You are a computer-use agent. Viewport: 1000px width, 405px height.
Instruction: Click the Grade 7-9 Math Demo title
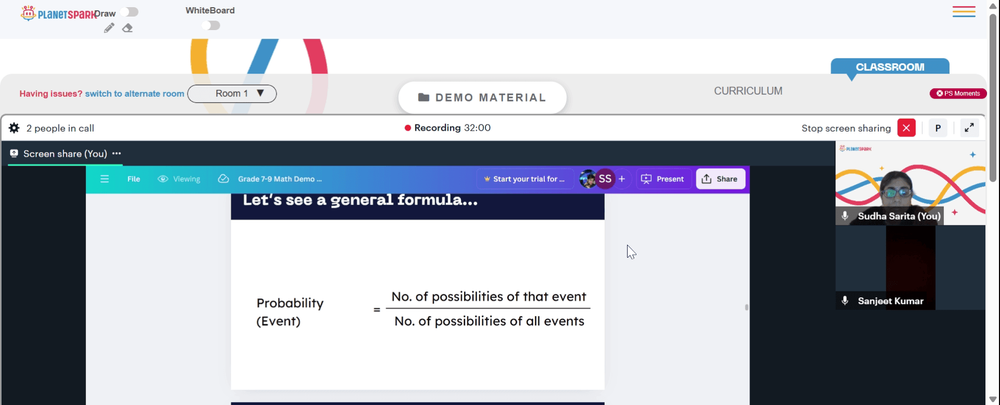point(280,179)
